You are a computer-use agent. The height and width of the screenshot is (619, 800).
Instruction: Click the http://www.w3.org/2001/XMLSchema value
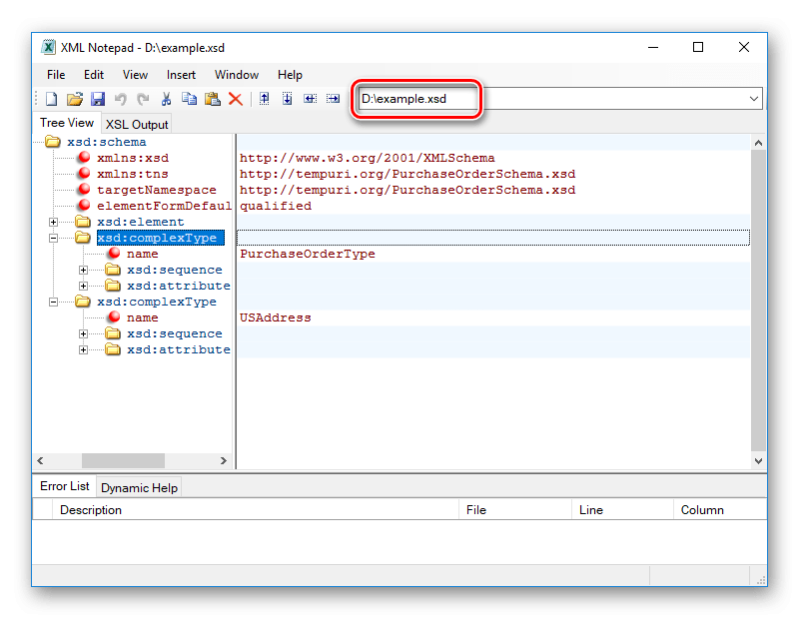click(367, 158)
